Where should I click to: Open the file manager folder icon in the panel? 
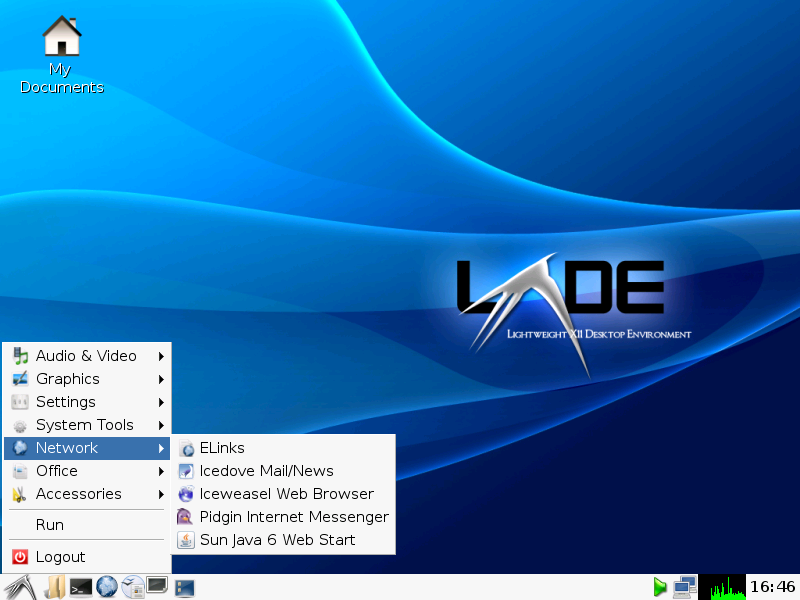coord(55,587)
